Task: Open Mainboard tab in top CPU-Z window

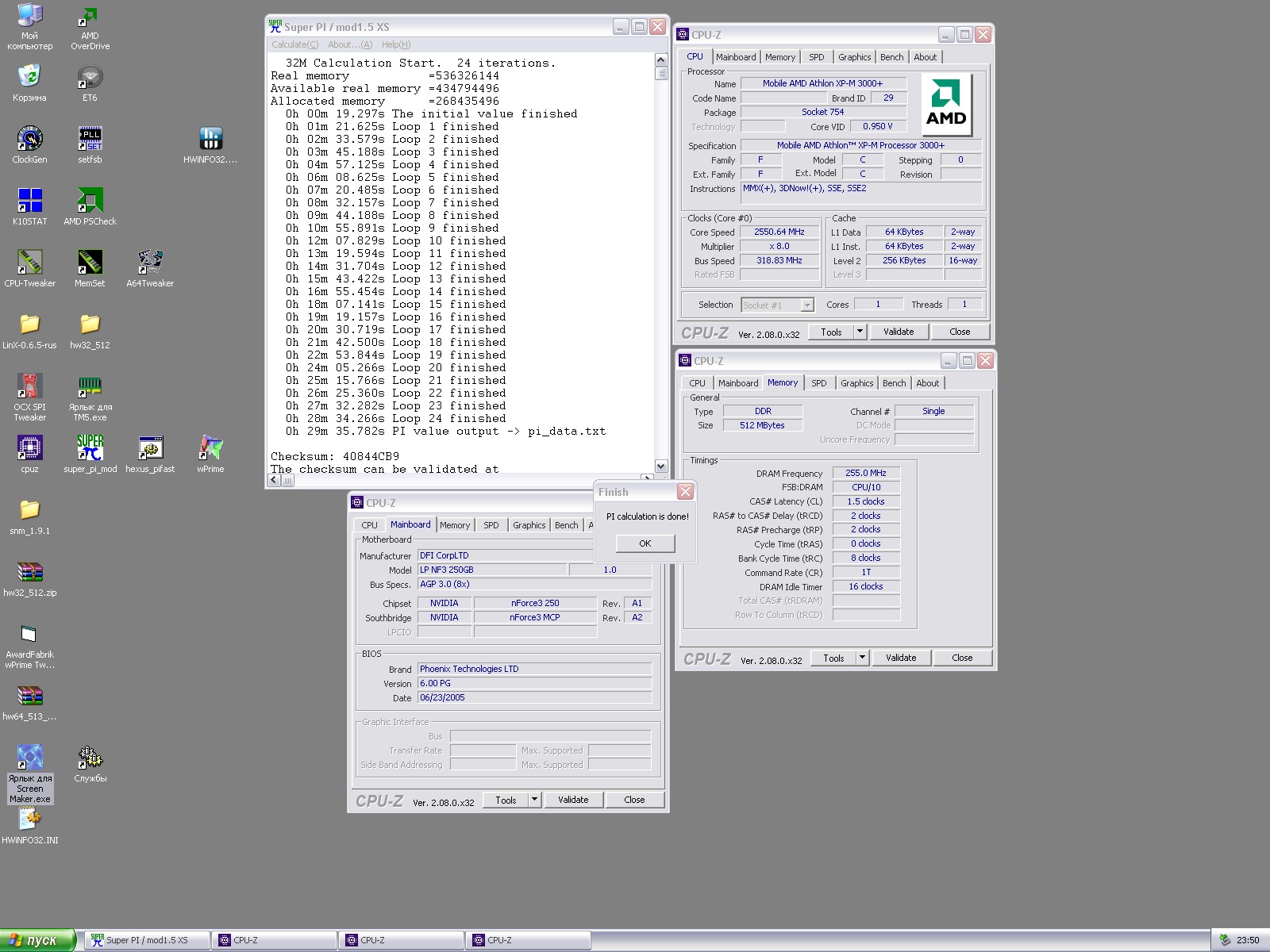Action: point(736,57)
